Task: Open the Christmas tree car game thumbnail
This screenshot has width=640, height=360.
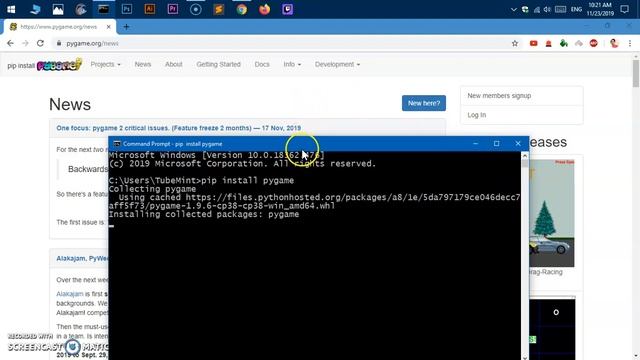Action: click(x=552, y=213)
